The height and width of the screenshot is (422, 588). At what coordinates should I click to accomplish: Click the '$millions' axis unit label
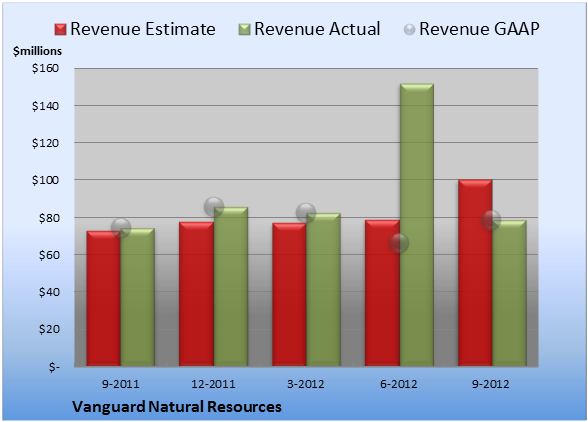(x=37, y=51)
